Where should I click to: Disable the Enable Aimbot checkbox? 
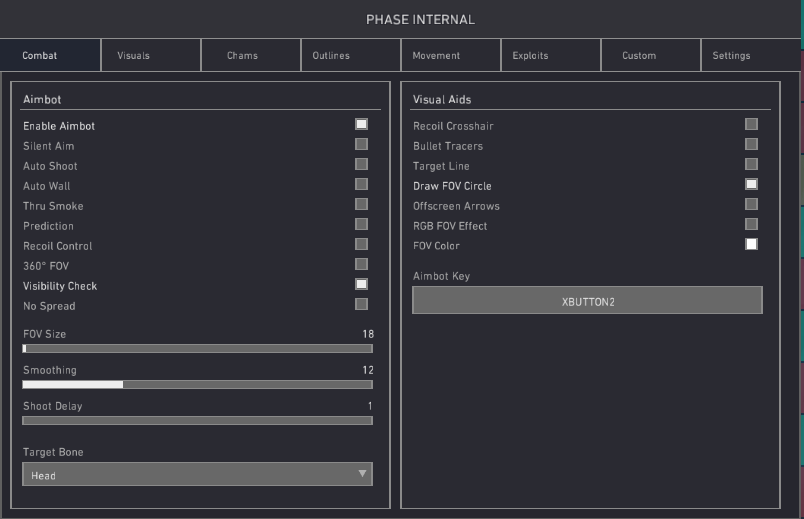tap(361, 124)
